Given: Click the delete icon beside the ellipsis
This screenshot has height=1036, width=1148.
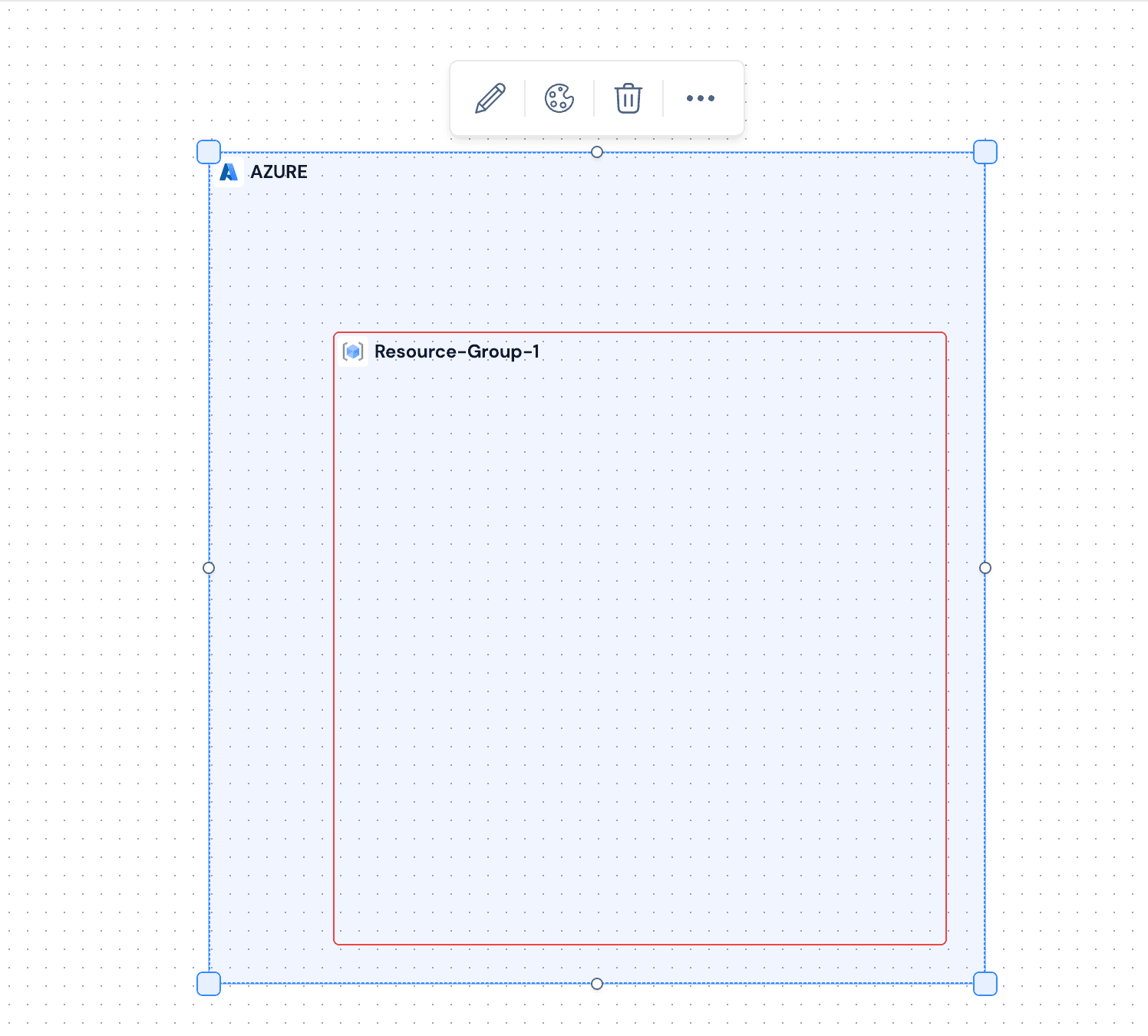Looking at the screenshot, I should (x=627, y=98).
